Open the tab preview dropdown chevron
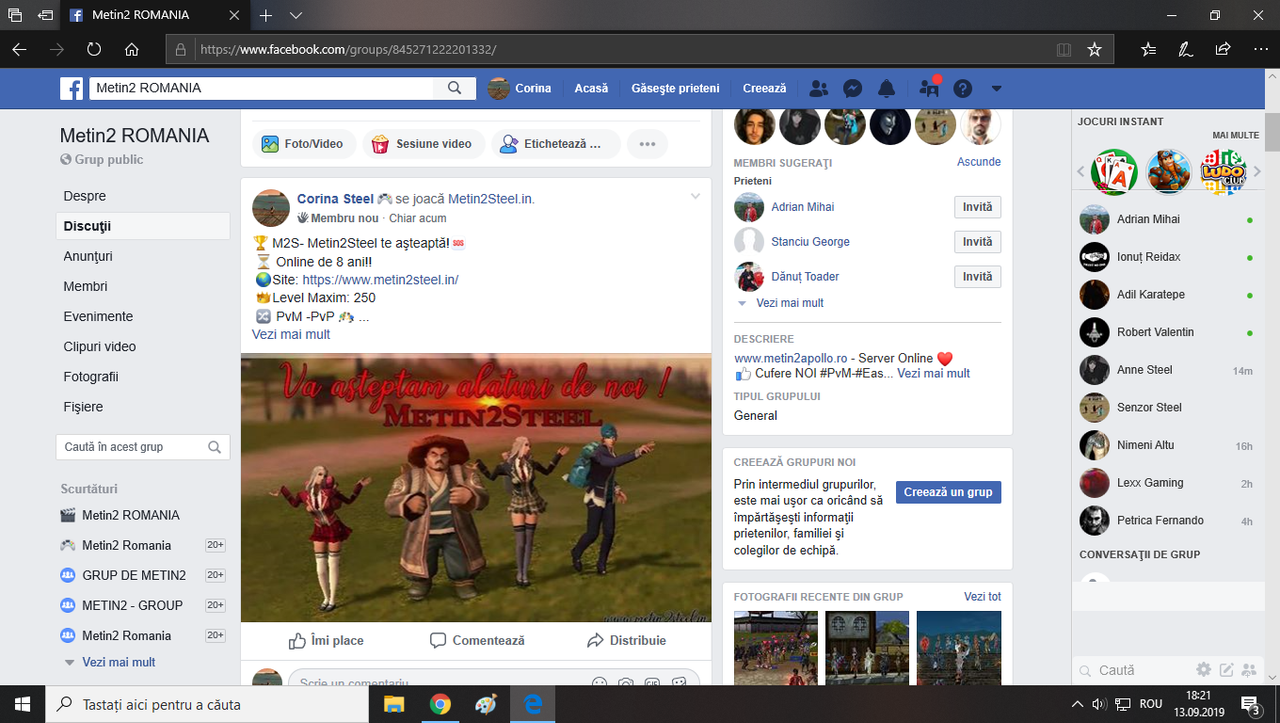 [296, 16]
